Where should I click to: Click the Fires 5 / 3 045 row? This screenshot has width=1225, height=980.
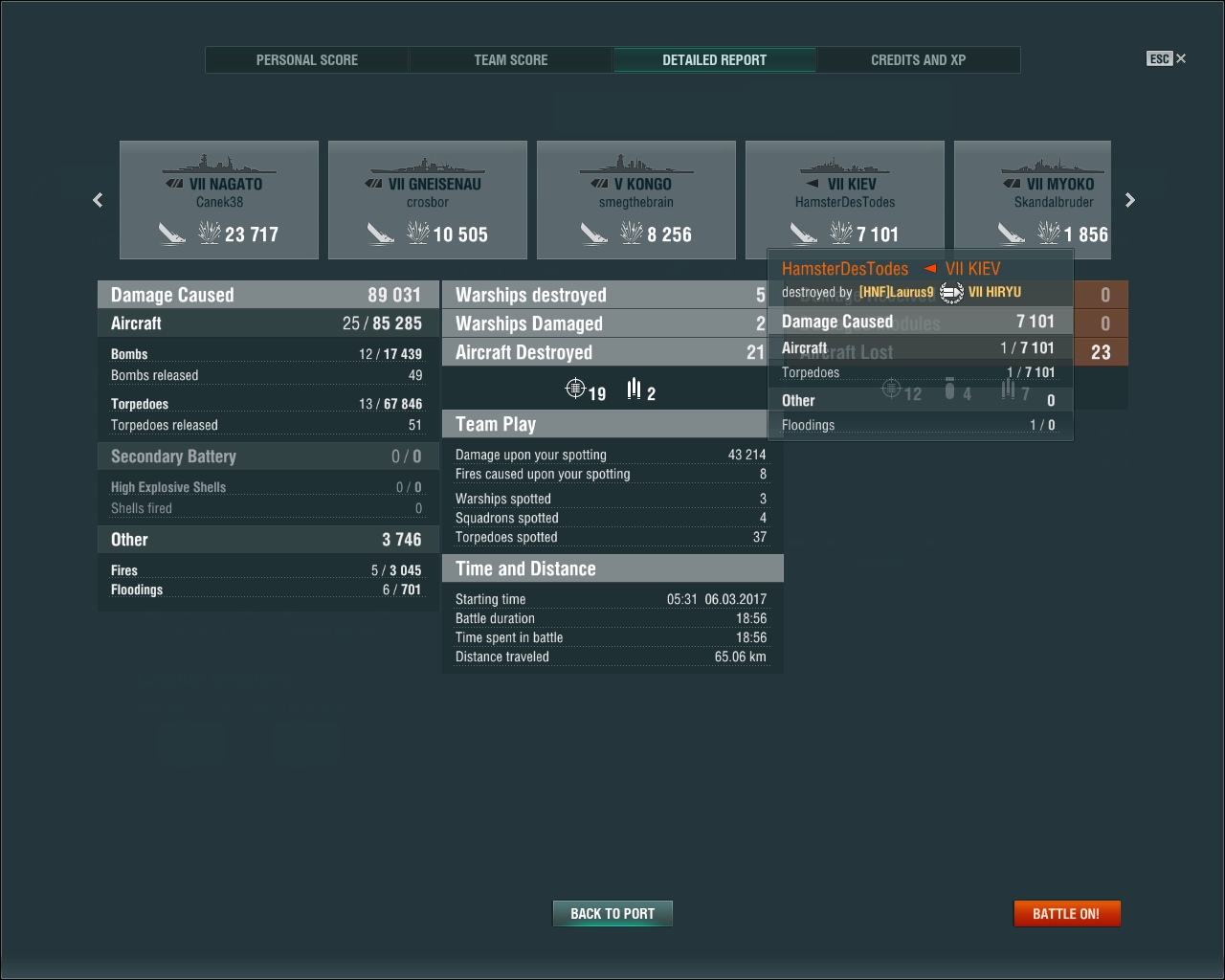pos(266,570)
